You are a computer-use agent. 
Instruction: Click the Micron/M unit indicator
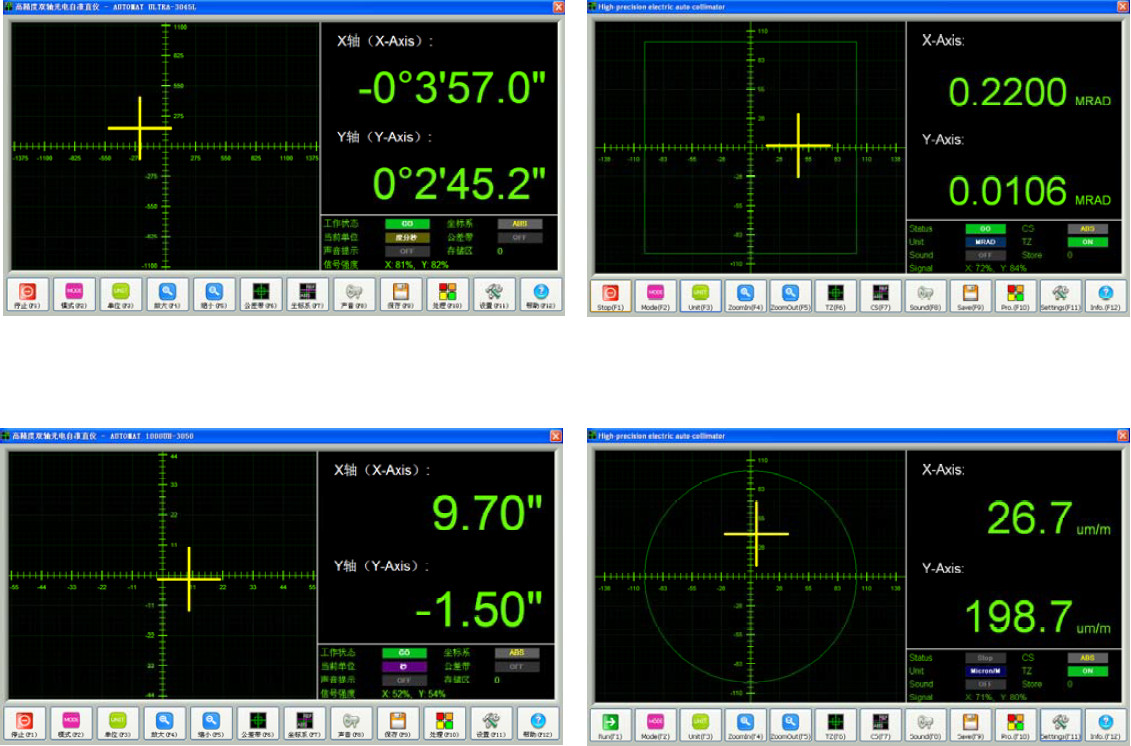tap(985, 671)
